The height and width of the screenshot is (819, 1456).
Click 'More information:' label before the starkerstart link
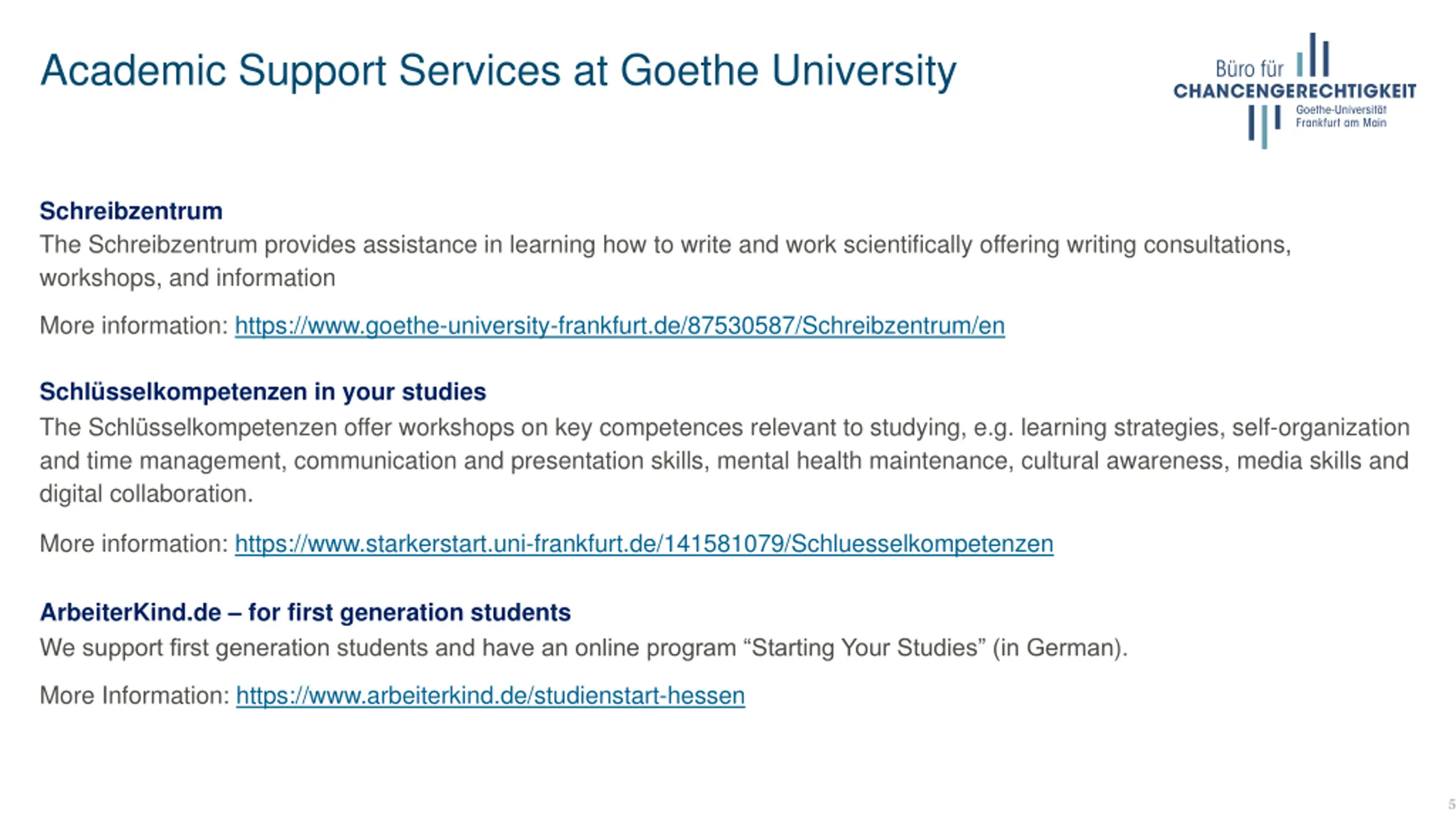[x=134, y=544]
